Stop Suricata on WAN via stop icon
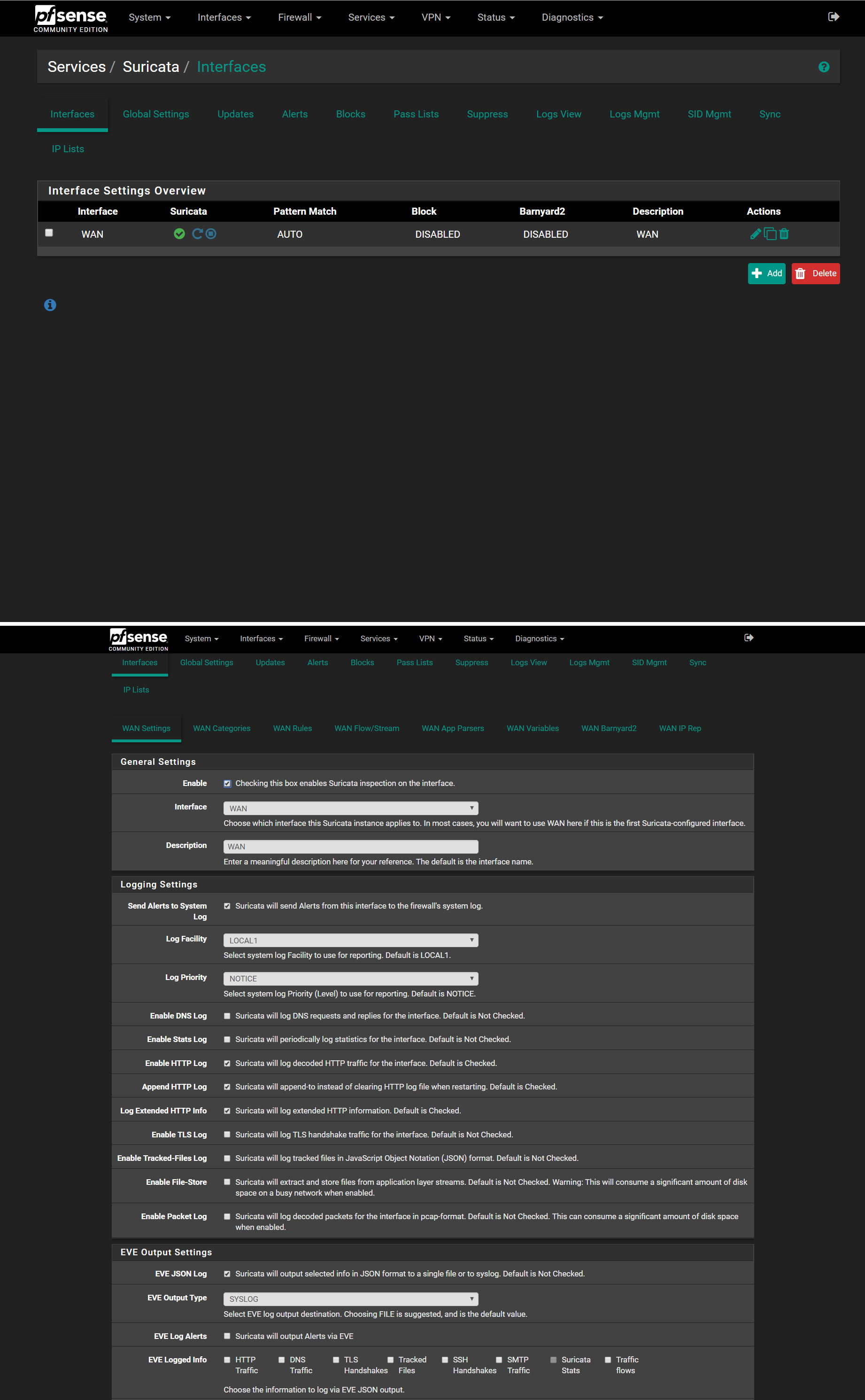 [x=211, y=233]
